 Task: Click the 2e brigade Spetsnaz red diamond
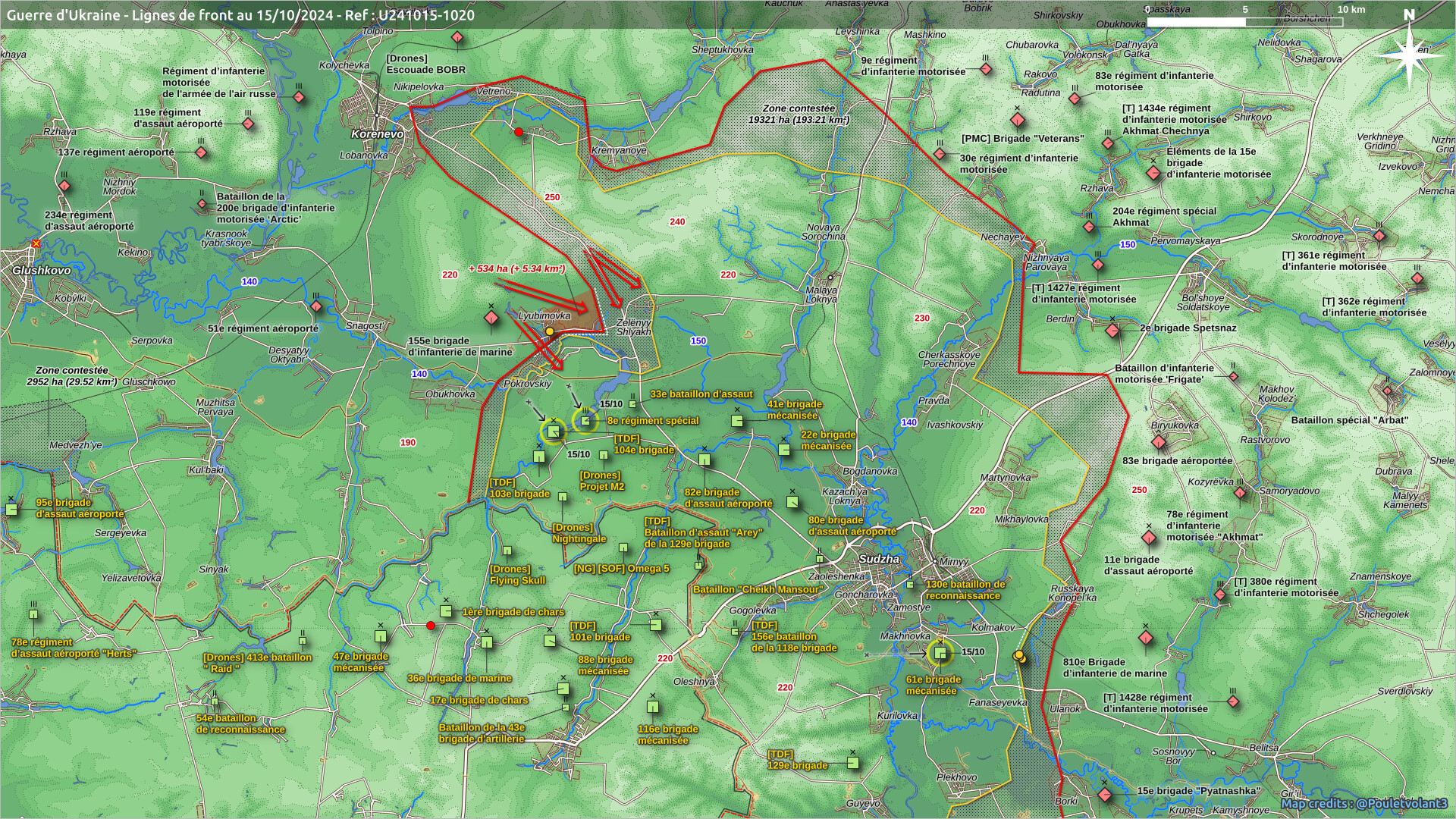pos(1112,331)
